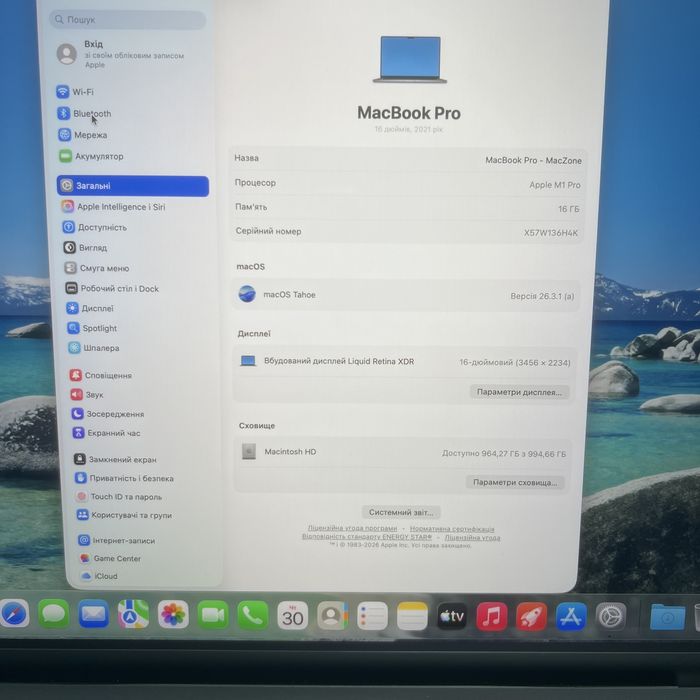
Task: Open Акумулятор battery settings
Action: pos(91,156)
